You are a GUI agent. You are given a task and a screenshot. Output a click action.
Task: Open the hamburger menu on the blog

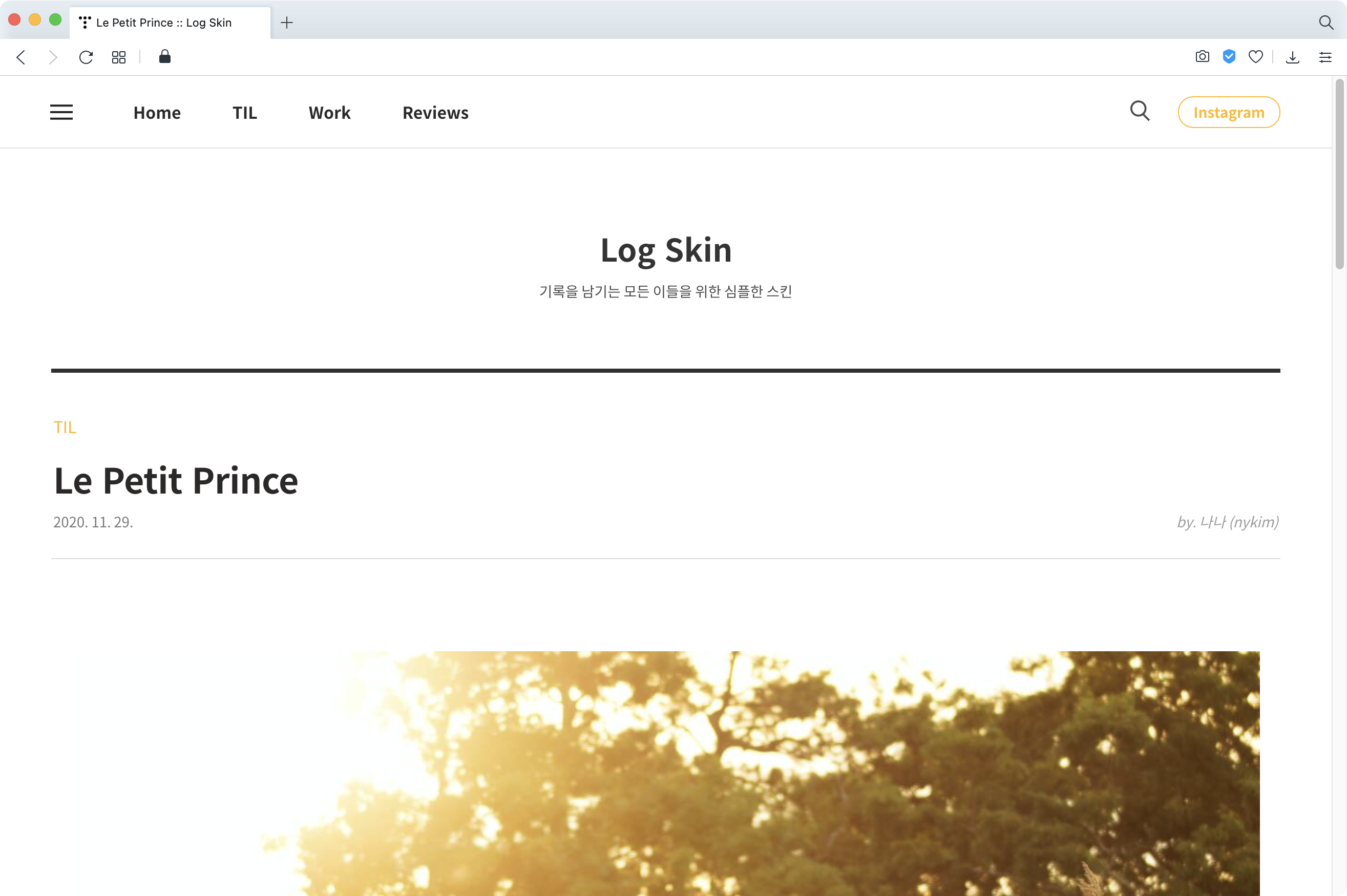pos(61,112)
